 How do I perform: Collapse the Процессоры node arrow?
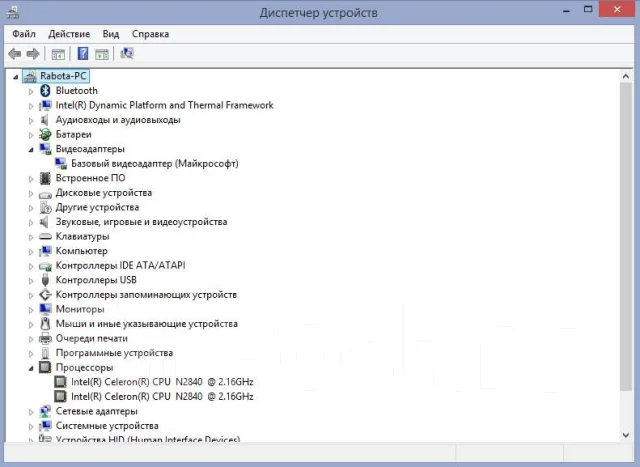(31, 368)
